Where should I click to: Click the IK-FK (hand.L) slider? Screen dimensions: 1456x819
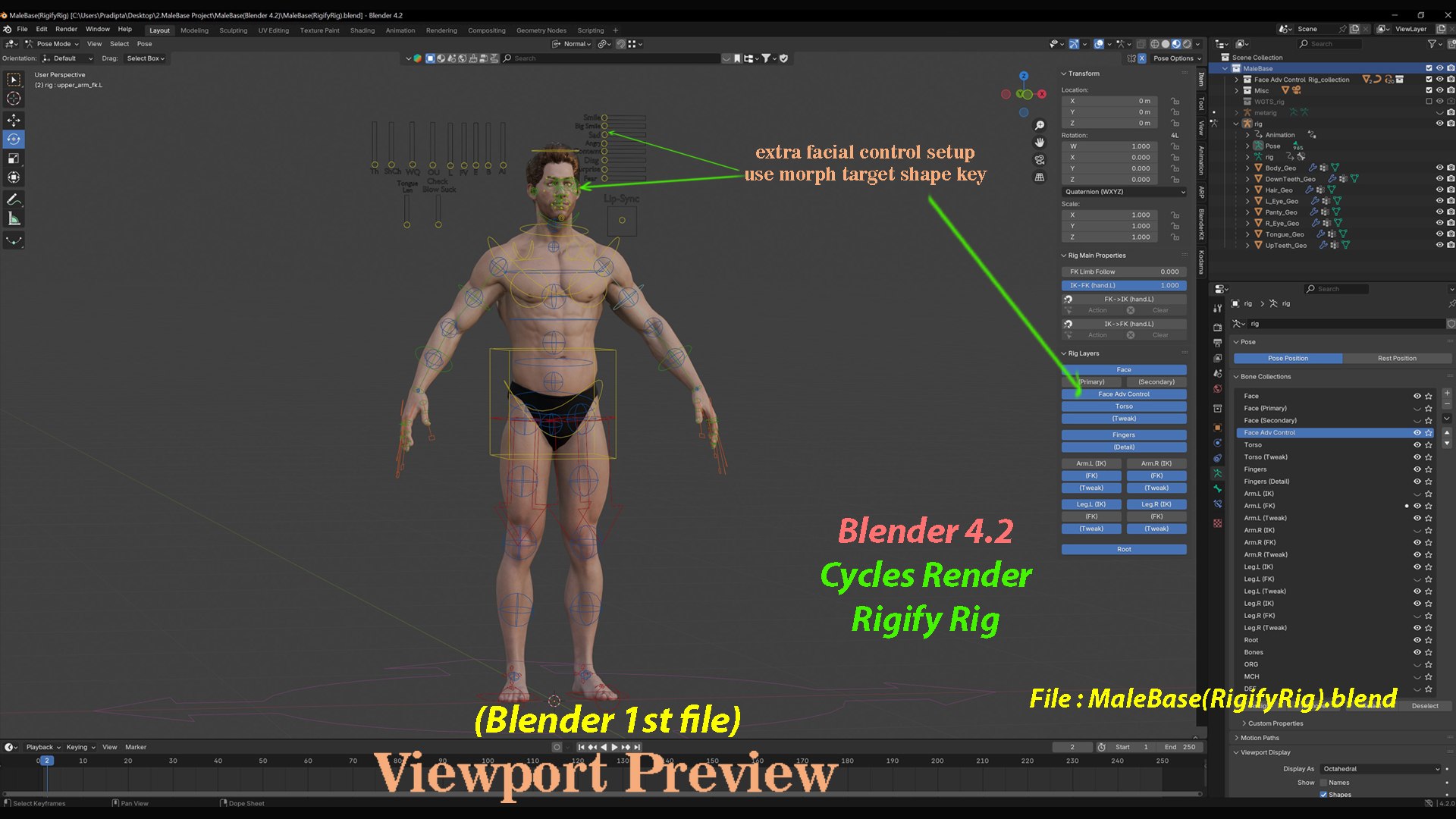[x=1124, y=286]
